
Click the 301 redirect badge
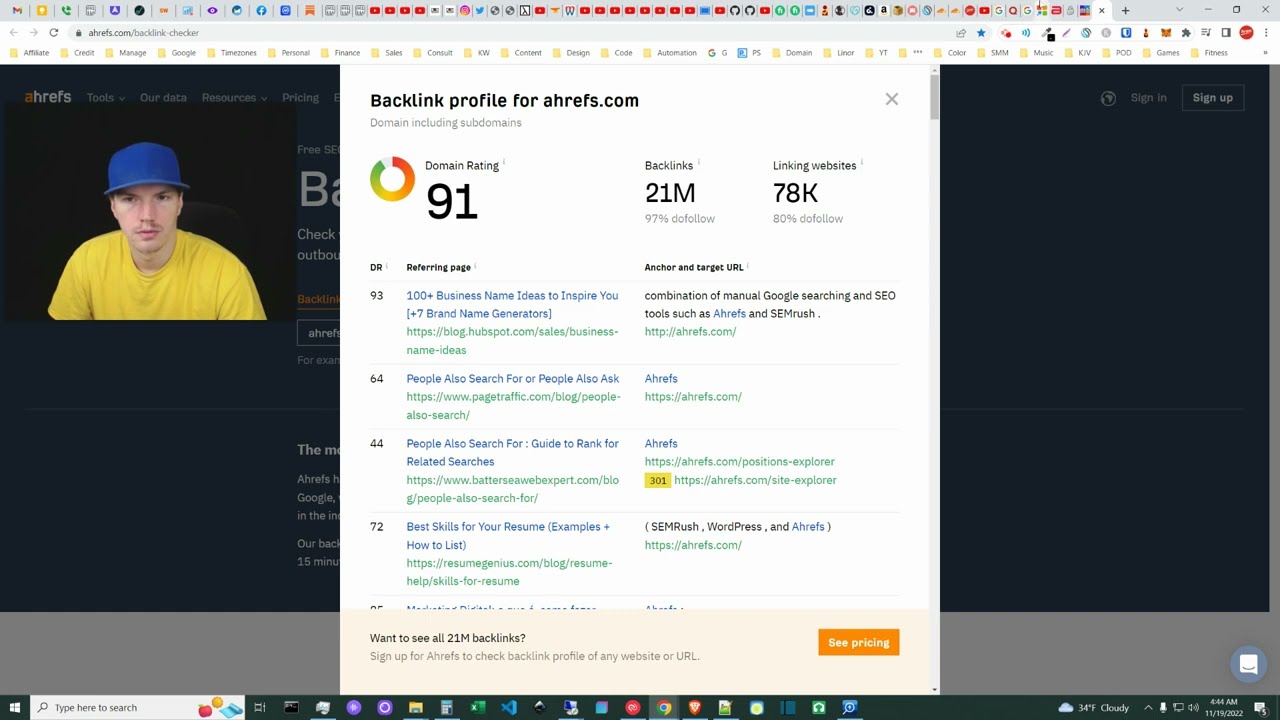click(x=657, y=481)
